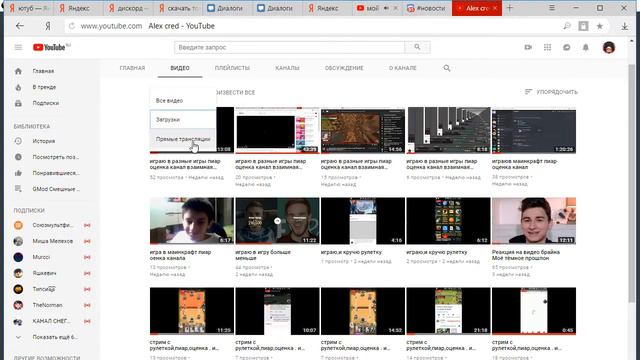Open the messages chat bubble icon

pos(567,47)
